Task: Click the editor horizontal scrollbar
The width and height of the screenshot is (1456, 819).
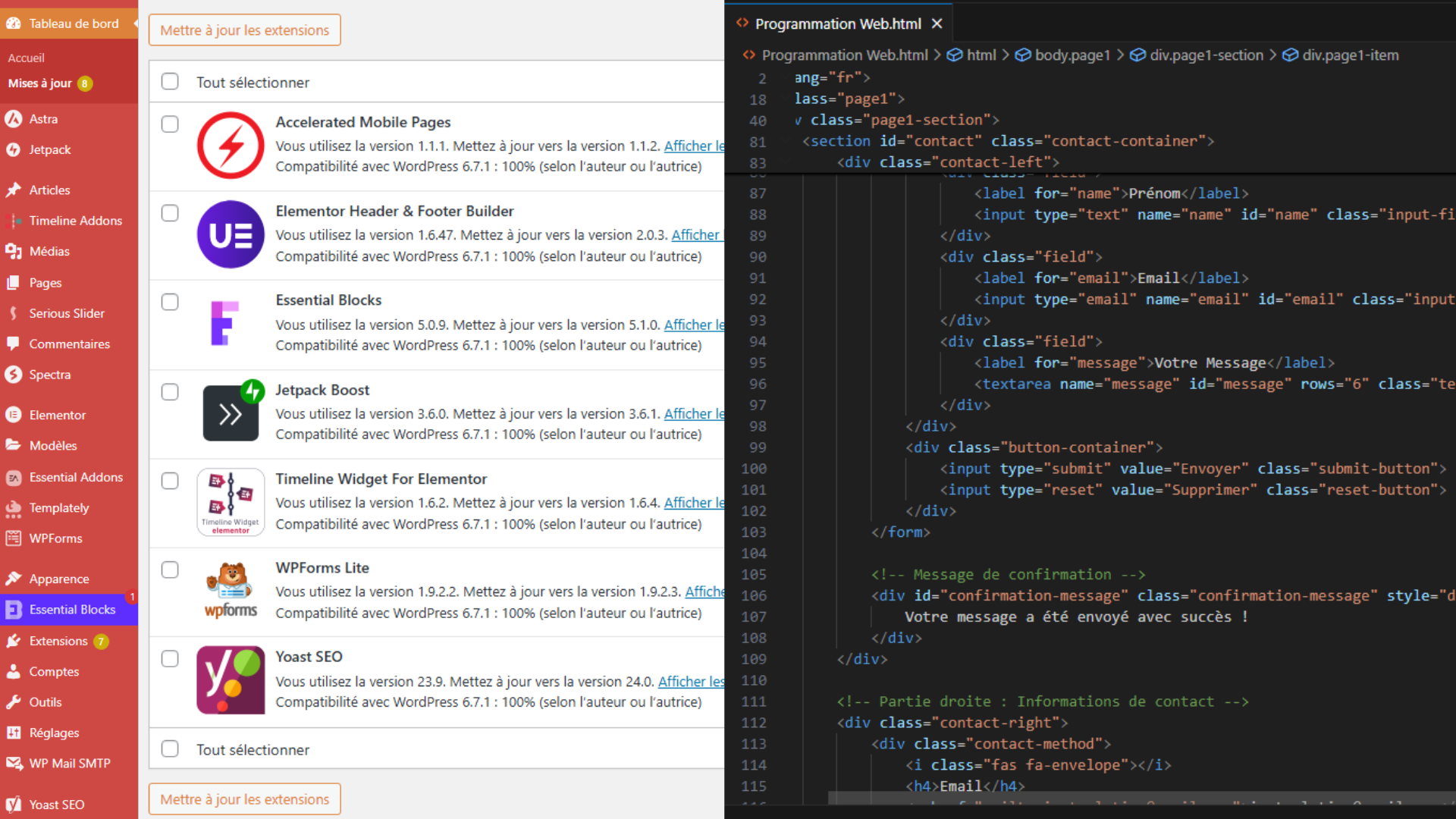Action: (1137, 798)
